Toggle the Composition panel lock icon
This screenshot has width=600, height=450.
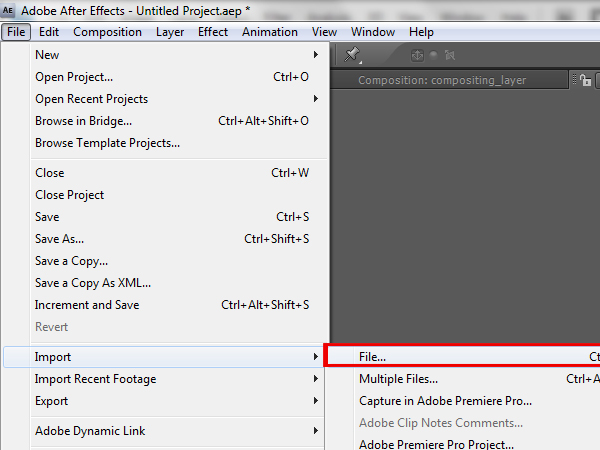[x=586, y=80]
